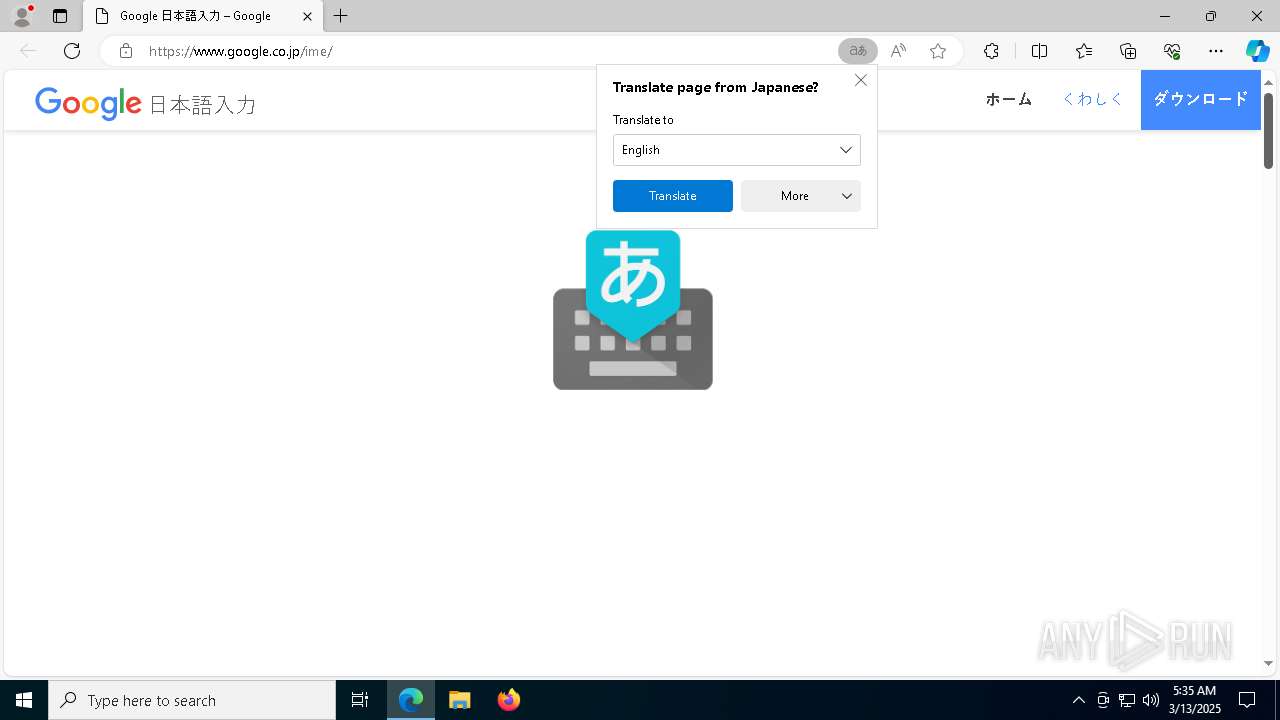Open Copilot sidebar icon
Image resolution: width=1280 pixels, height=720 pixels.
pyautogui.click(x=1257, y=51)
